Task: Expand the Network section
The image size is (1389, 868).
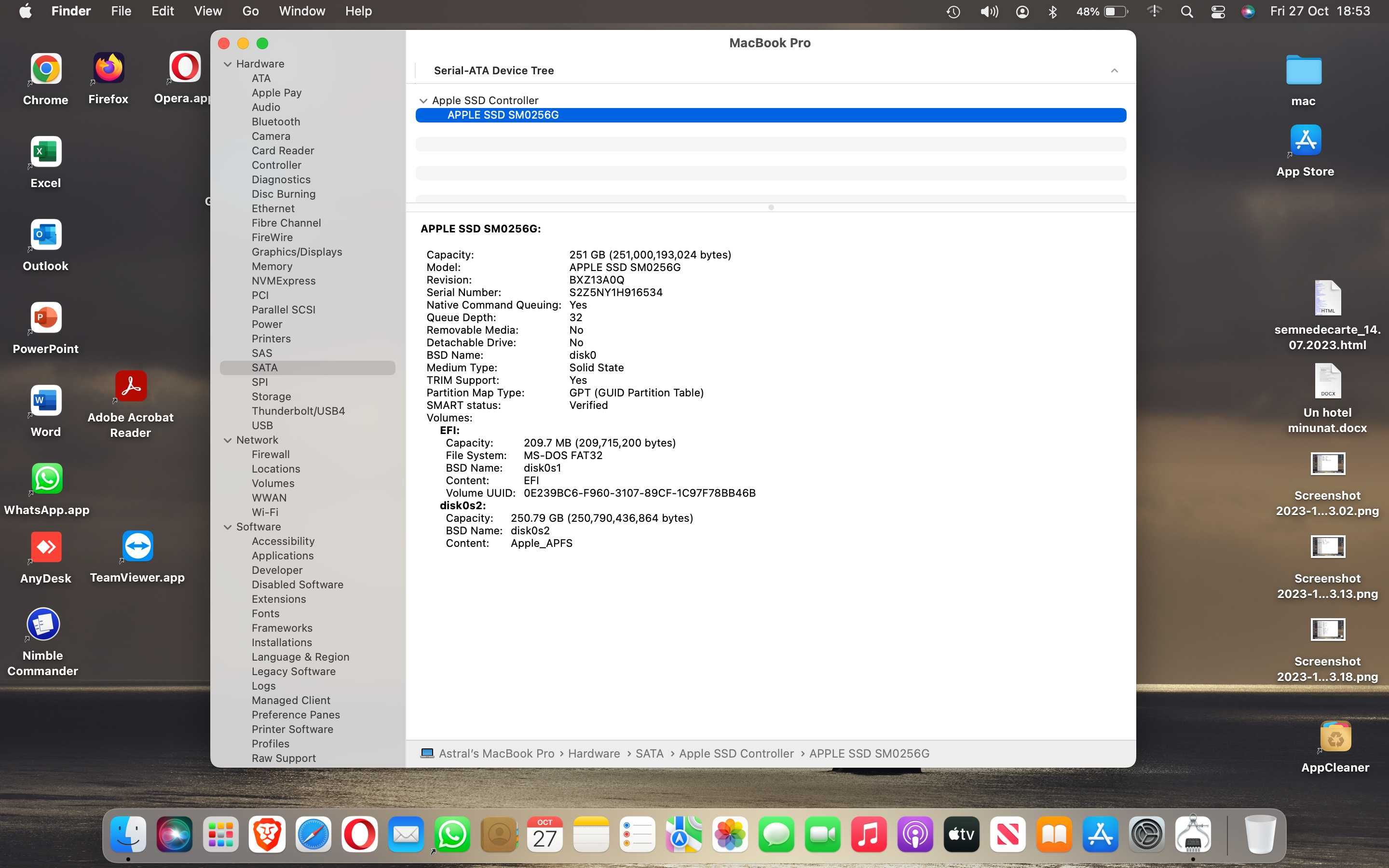Action: 229,440
